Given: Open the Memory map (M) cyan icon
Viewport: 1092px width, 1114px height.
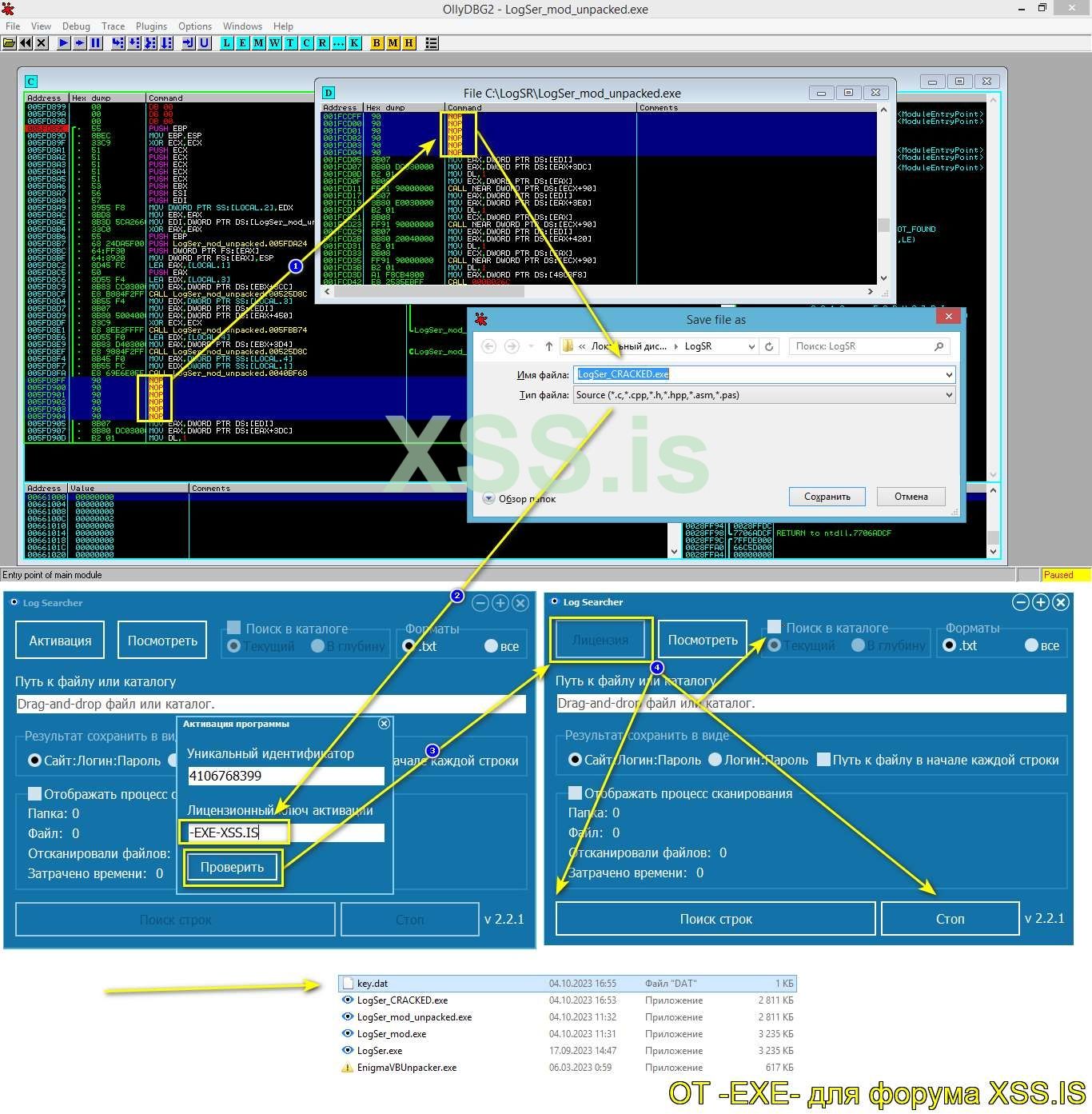Looking at the screenshot, I should [259, 43].
